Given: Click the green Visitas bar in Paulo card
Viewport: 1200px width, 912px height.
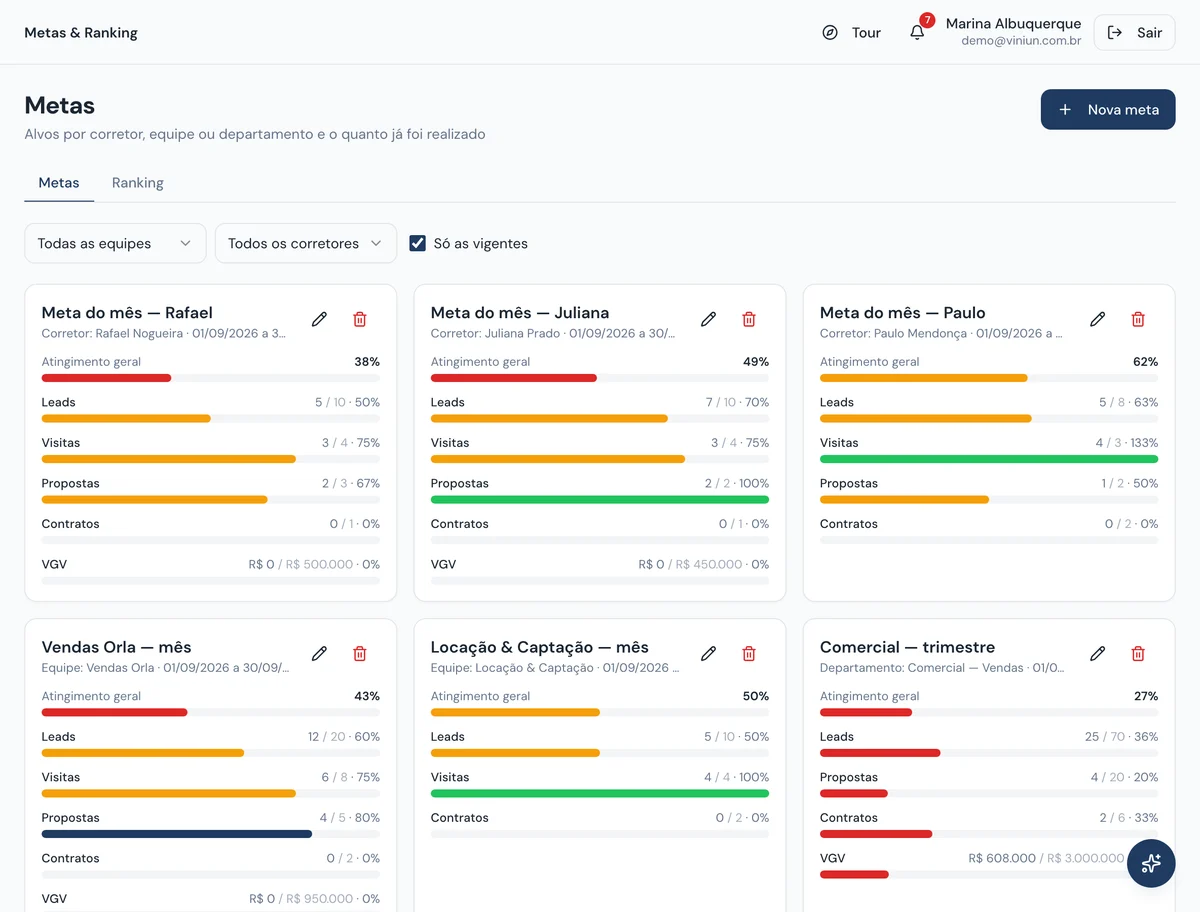Looking at the screenshot, I should pos(989,459).
